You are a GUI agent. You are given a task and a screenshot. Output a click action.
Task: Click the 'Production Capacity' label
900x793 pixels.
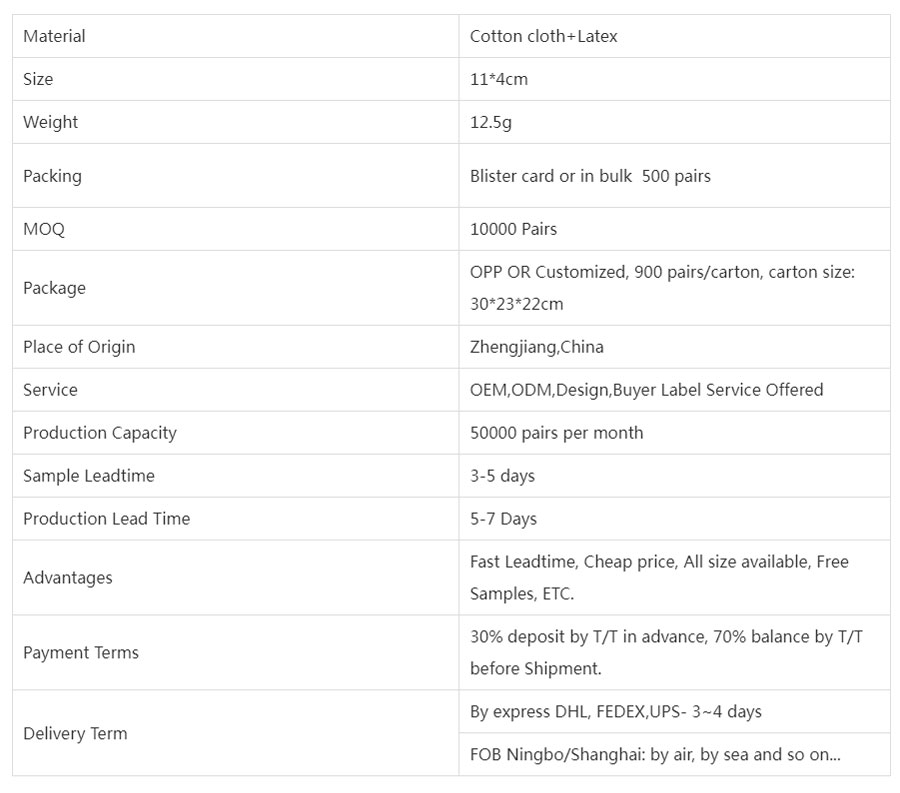[x=100, y=433]
